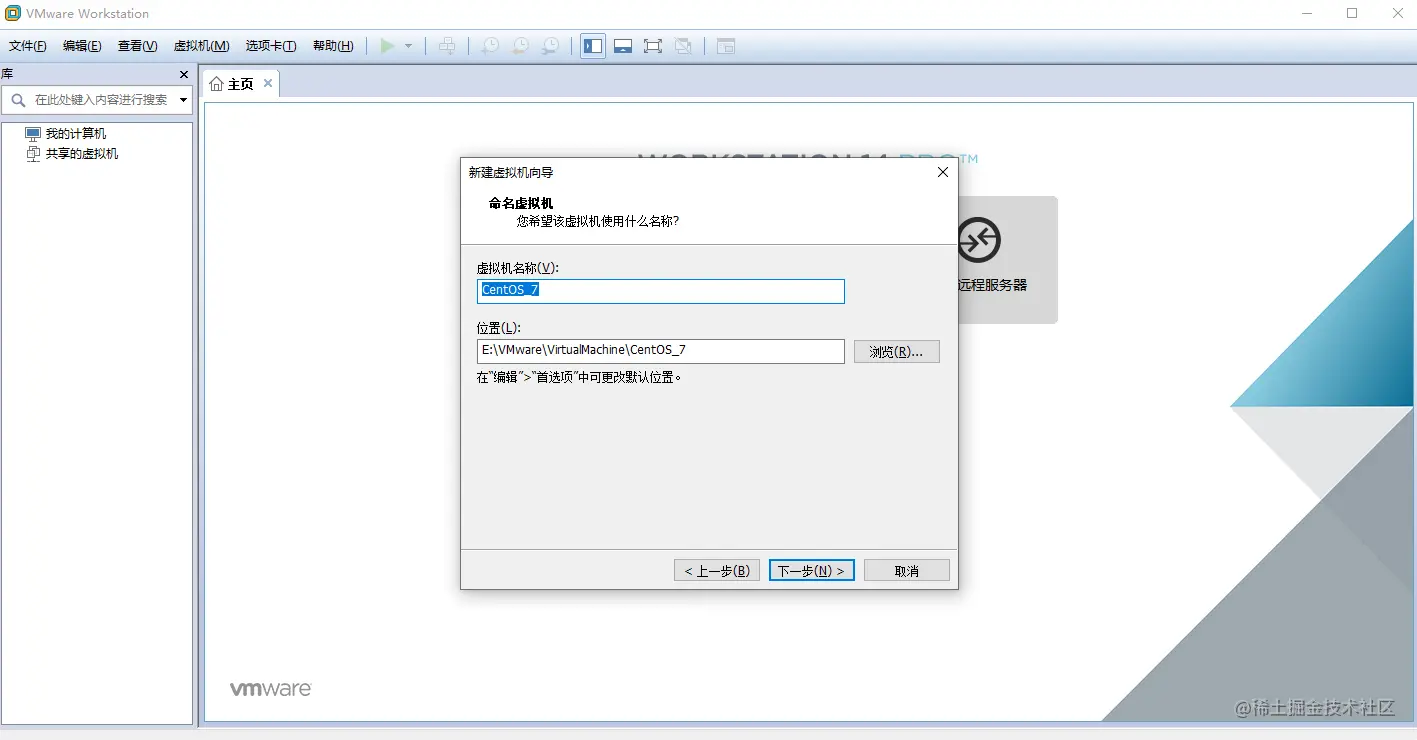Open the power options dropdown arrow
The image size is (1417, 740).
point(408,46)
